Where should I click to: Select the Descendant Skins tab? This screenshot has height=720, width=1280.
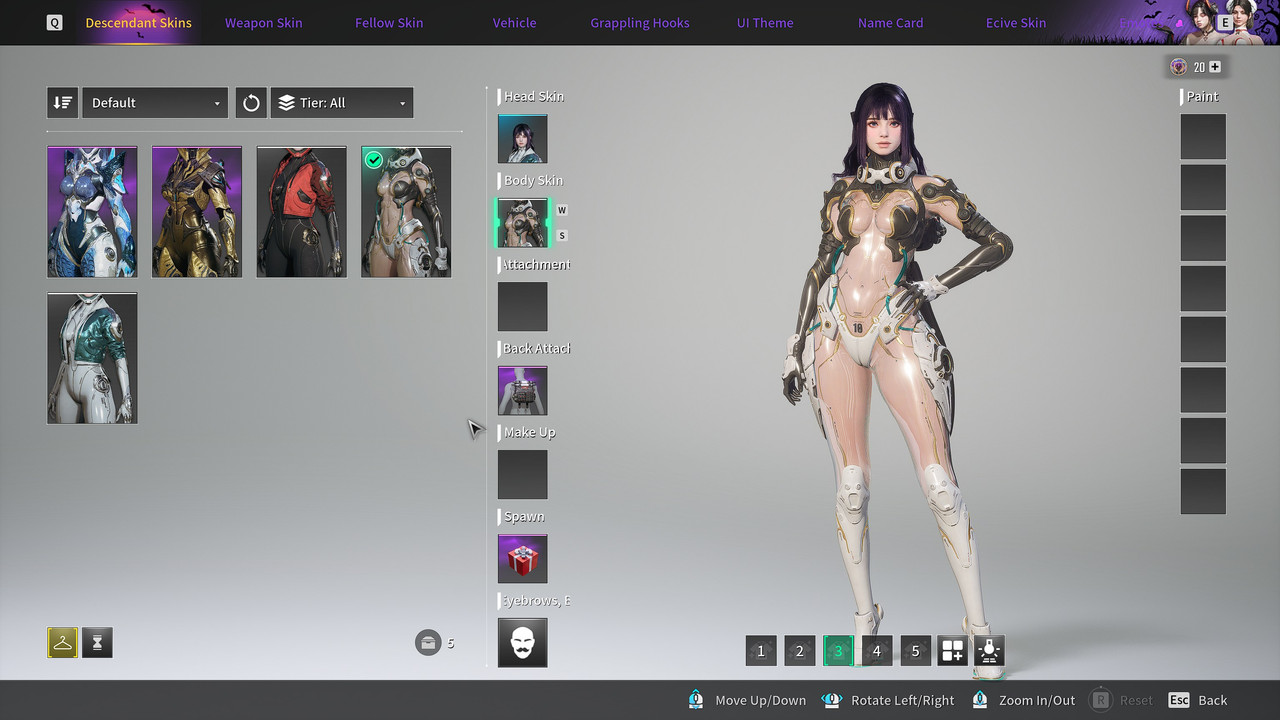click(138, 22)
